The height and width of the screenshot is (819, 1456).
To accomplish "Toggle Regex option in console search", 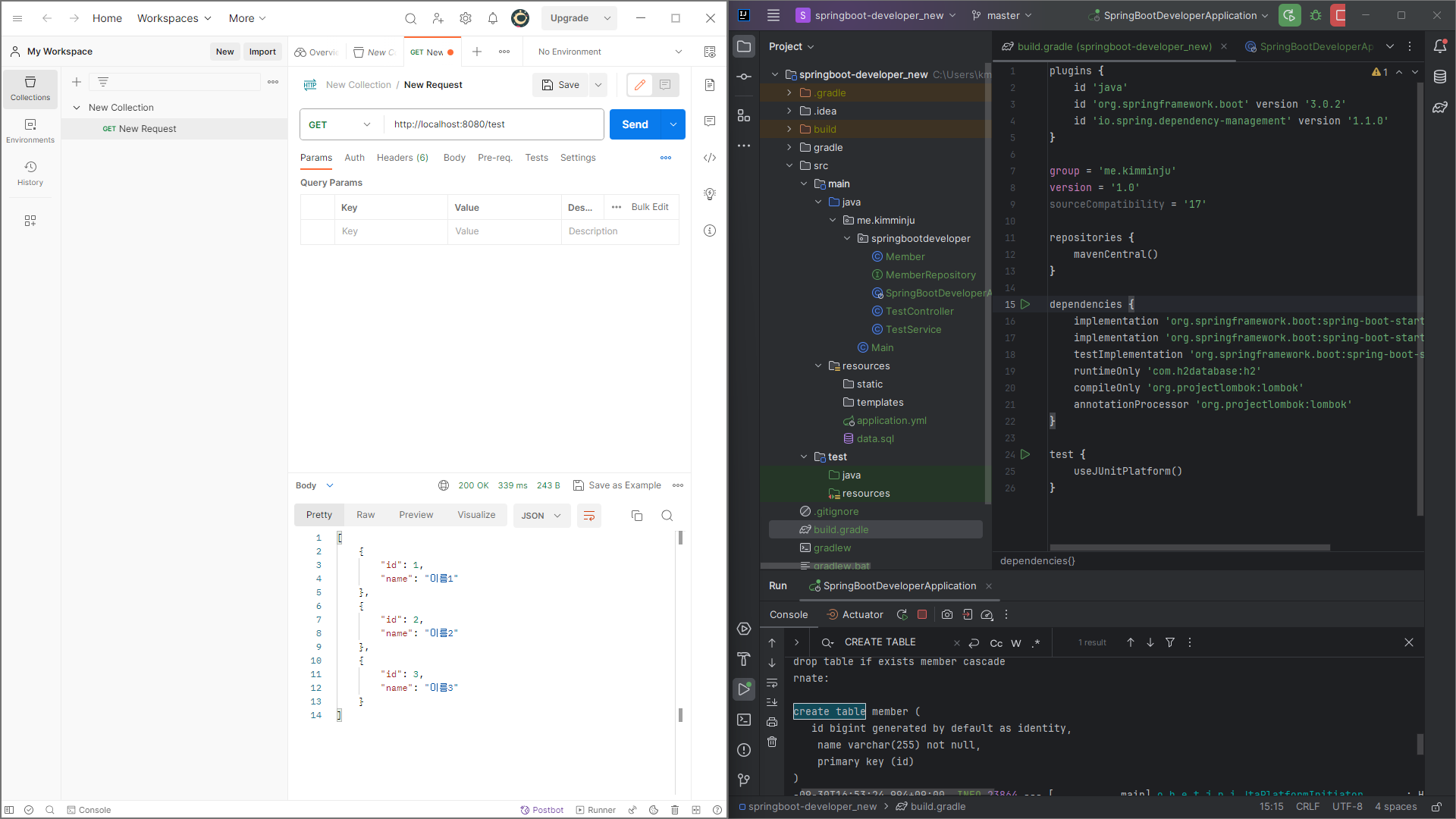I will (x=1036, y=643).
